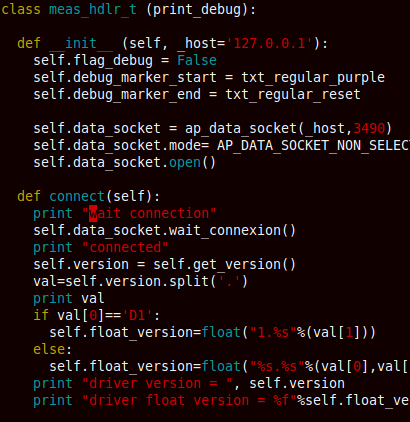The height and width of the screenshot is (422, 410).
Task: Click wait_connexion() method call
Action: 232,230
